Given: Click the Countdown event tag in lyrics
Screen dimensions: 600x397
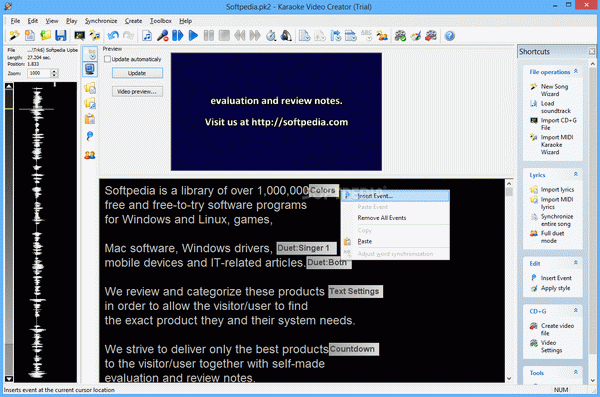Looking at the screenshot, I should [354, 349].
